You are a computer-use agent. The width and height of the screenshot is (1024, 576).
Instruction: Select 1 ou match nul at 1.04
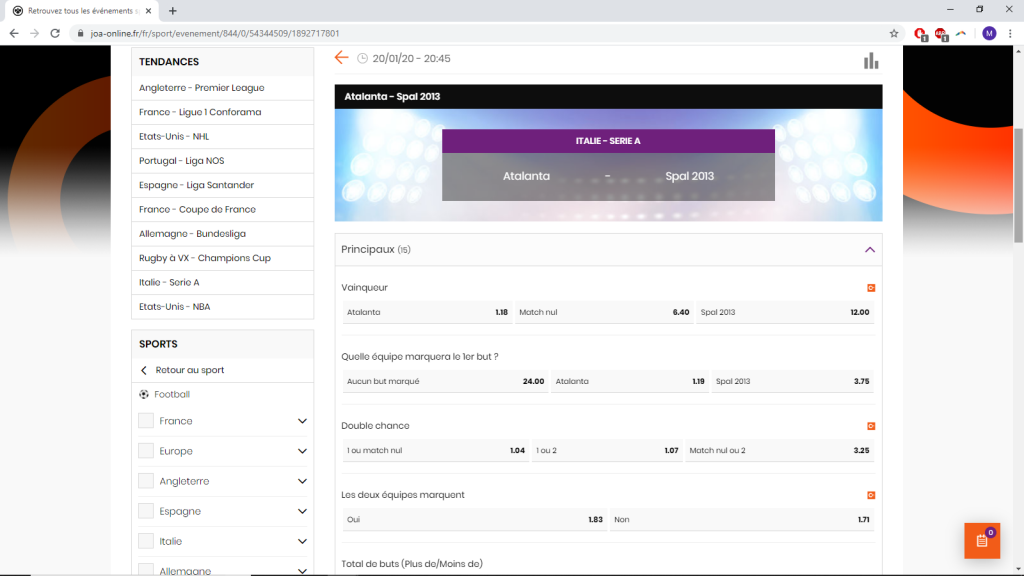(436, 451)
